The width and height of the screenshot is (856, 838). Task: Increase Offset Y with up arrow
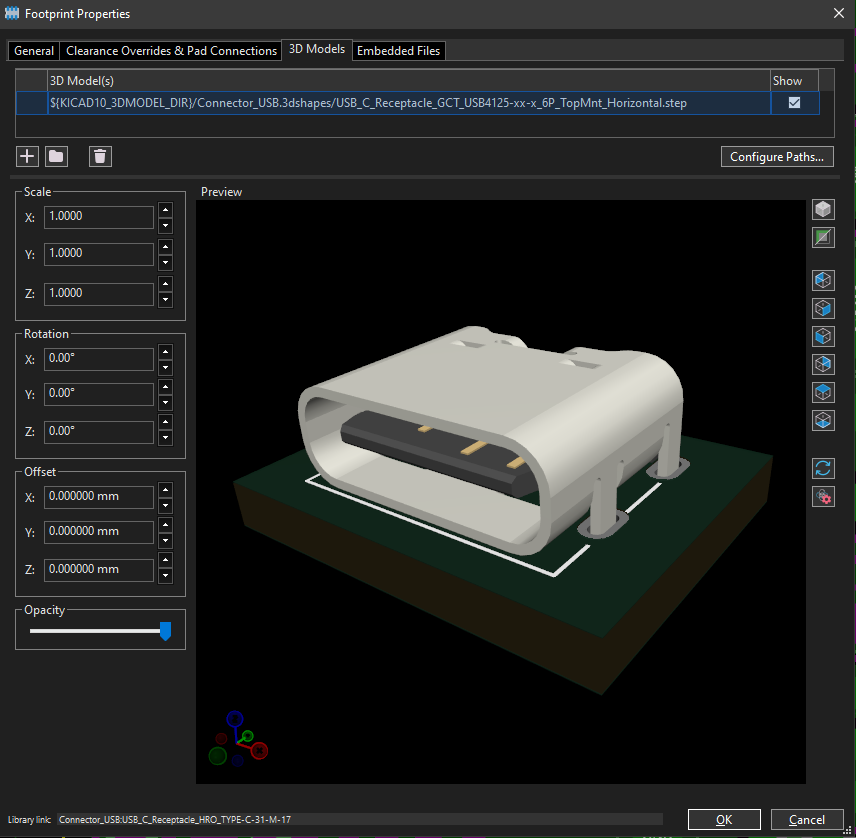click(165, 525)
